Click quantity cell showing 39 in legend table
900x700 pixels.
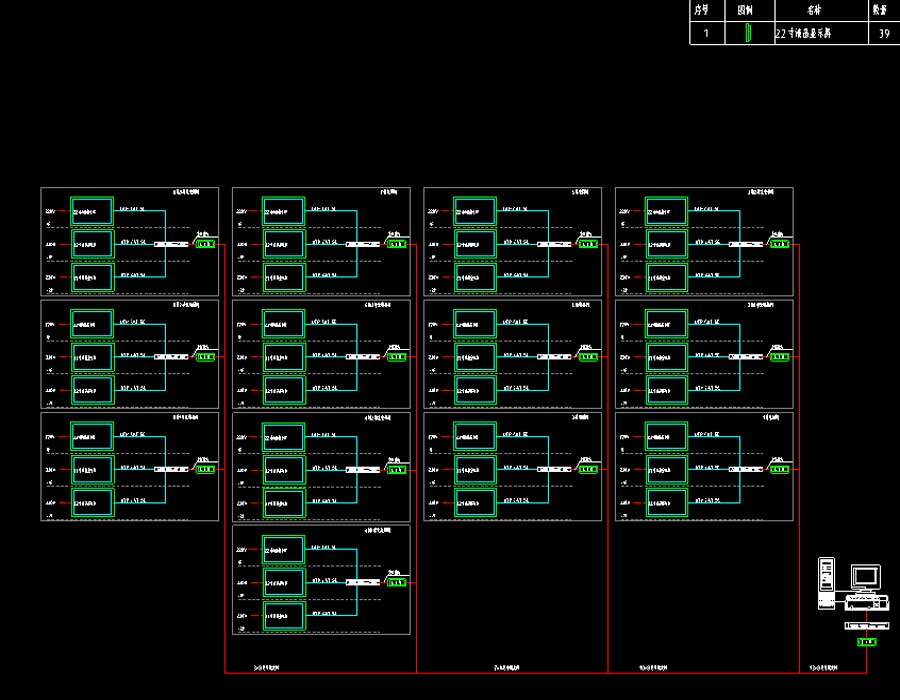pyautogui.click(x=883, y=33)
